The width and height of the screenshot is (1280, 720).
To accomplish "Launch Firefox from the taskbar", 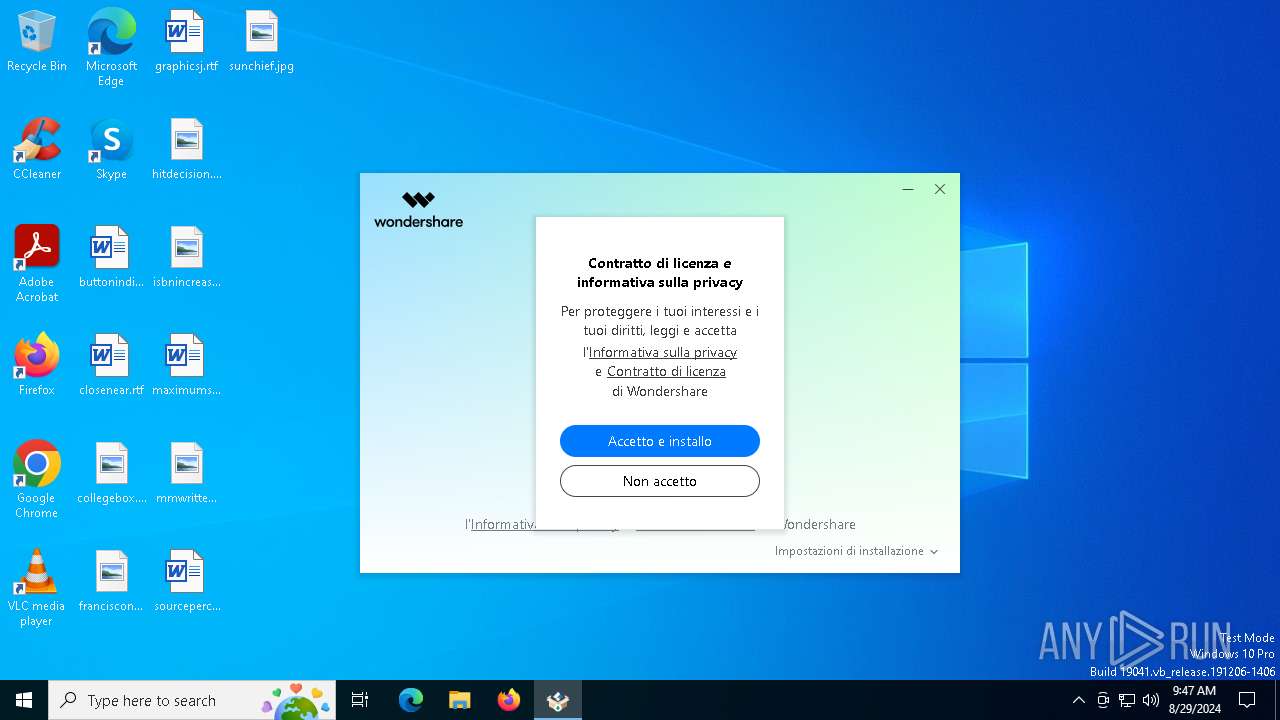I will 509,700.
